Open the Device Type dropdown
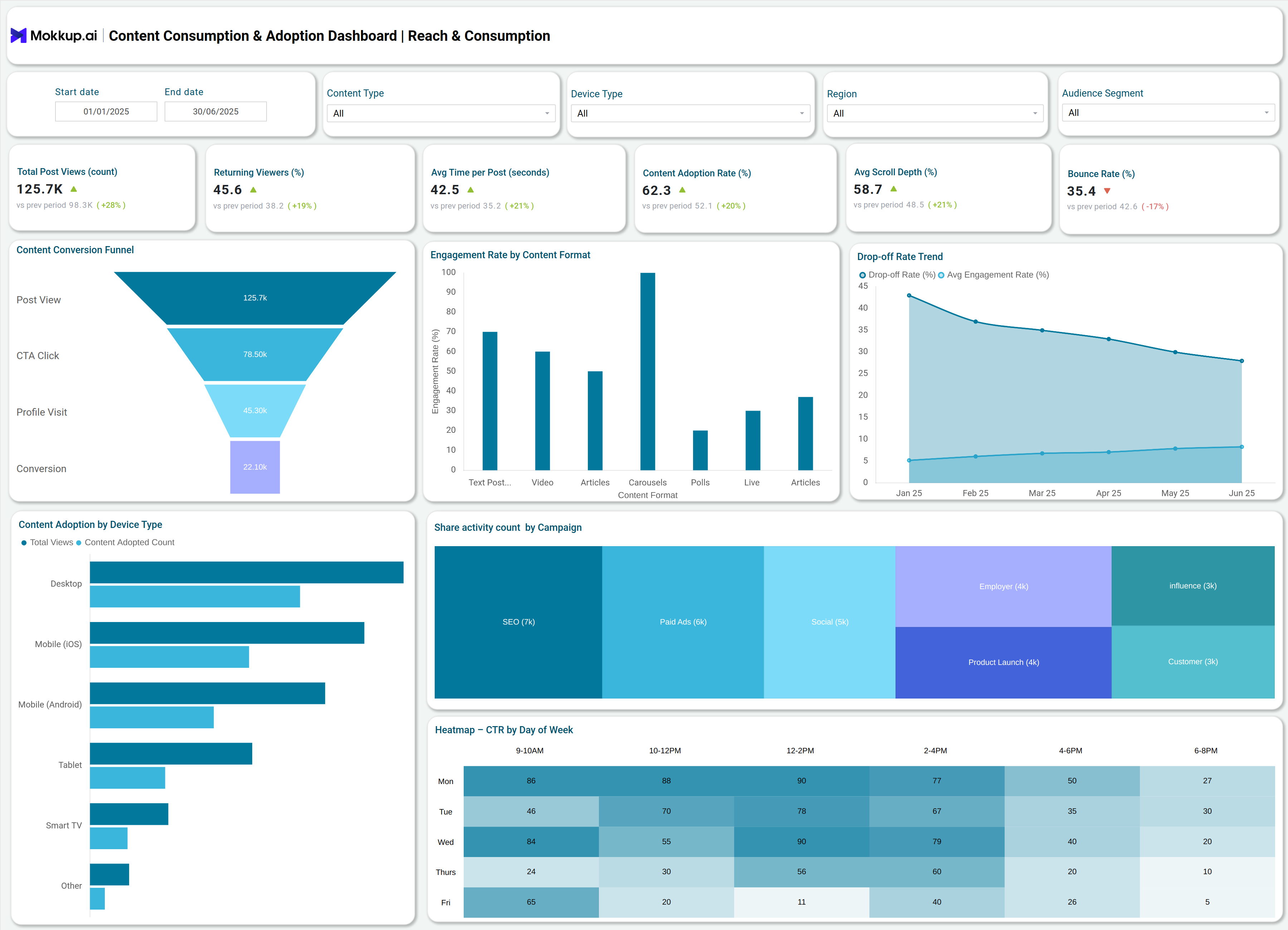The height and width of the screenshot is (930, 1288). 690,113
